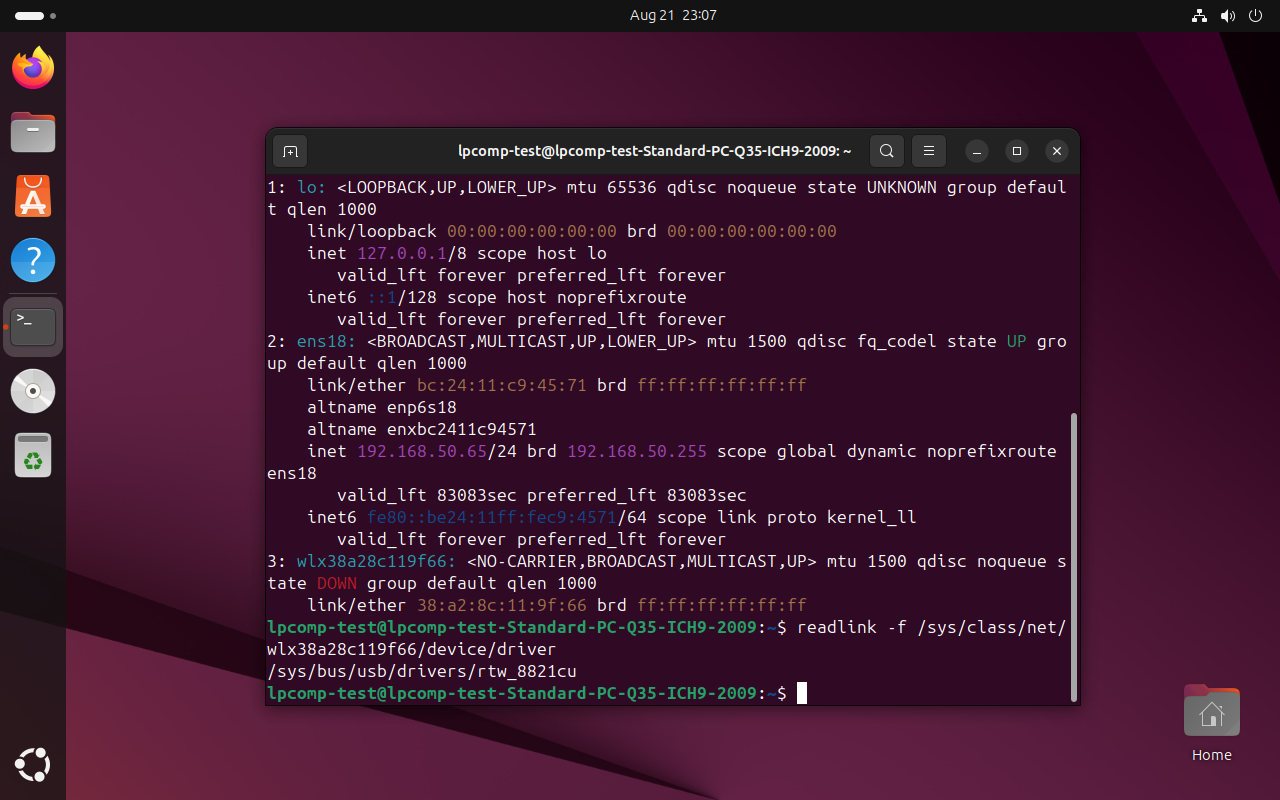Click the interface name wlx38a28c119f66:

coord(377,561)
